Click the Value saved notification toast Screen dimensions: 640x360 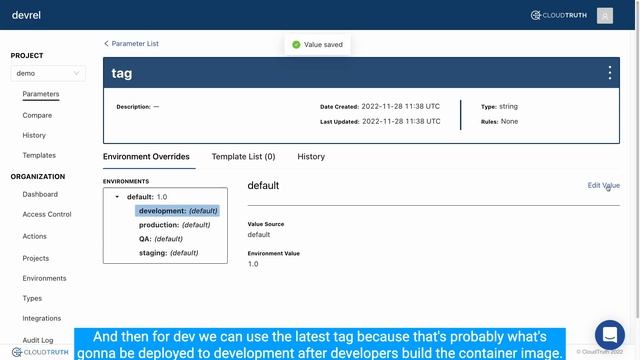click(318, 44)
